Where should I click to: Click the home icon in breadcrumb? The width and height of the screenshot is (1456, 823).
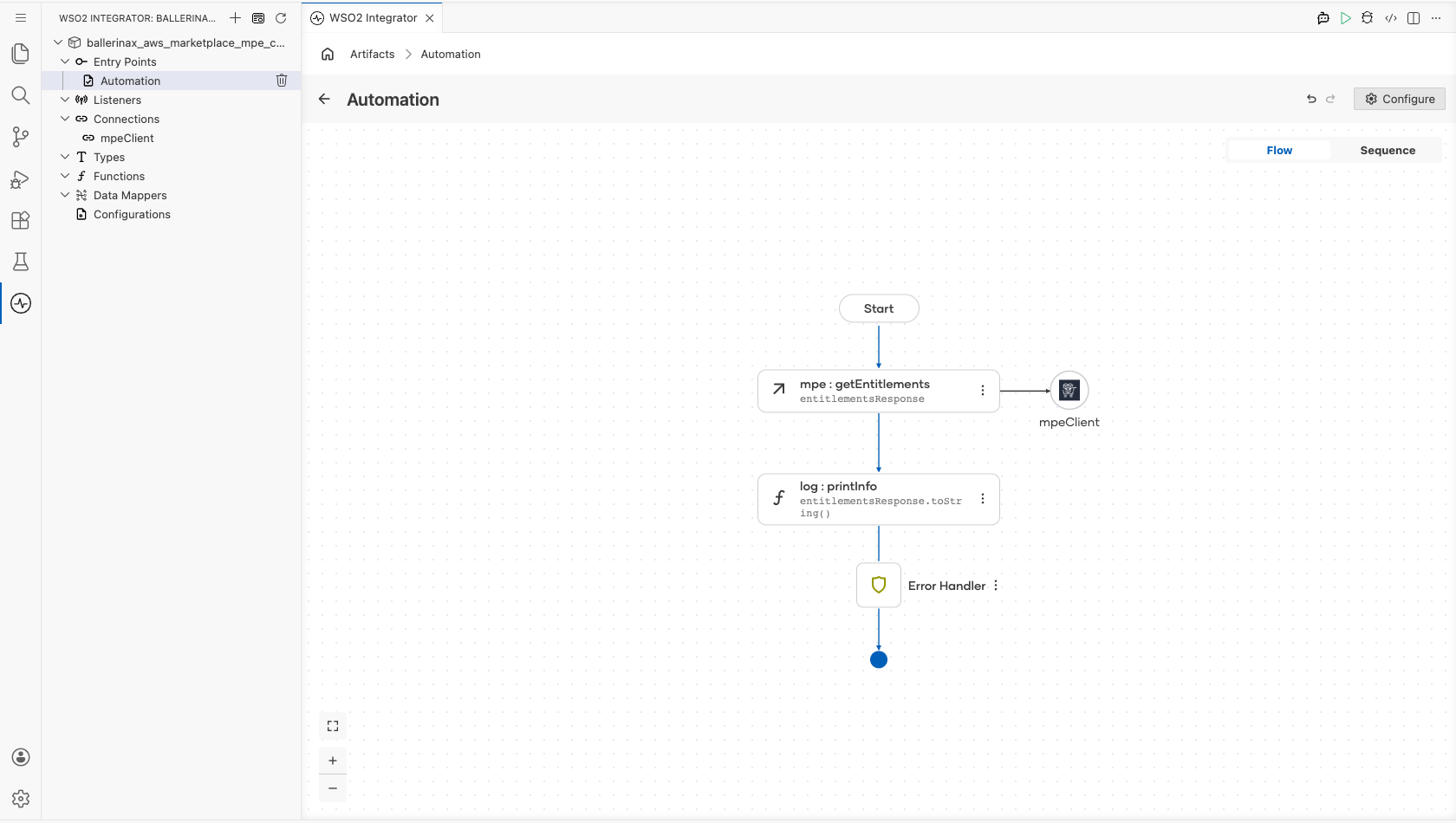point(328,54)
